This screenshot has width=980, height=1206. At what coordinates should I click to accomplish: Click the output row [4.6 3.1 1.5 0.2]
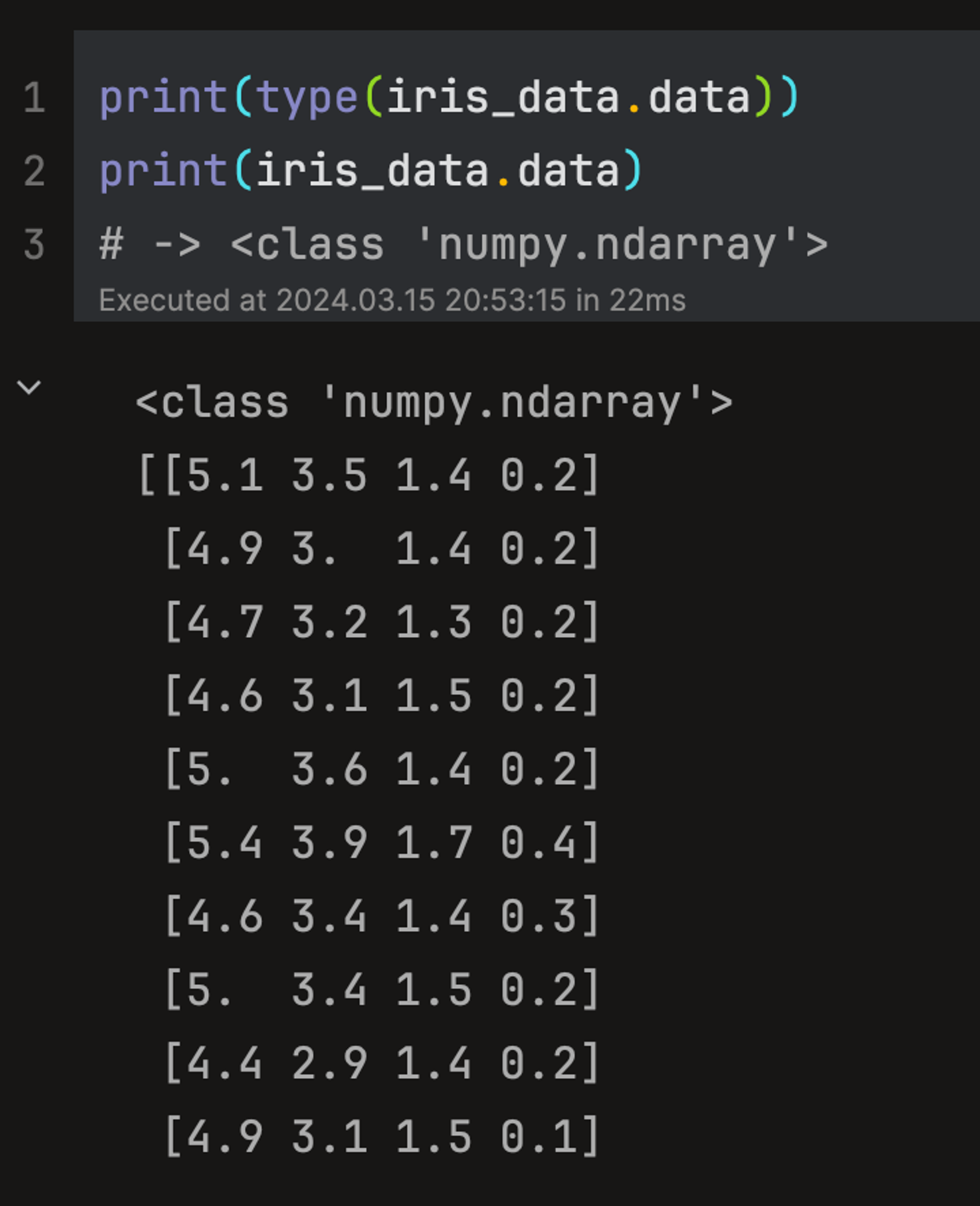(382, 695)
